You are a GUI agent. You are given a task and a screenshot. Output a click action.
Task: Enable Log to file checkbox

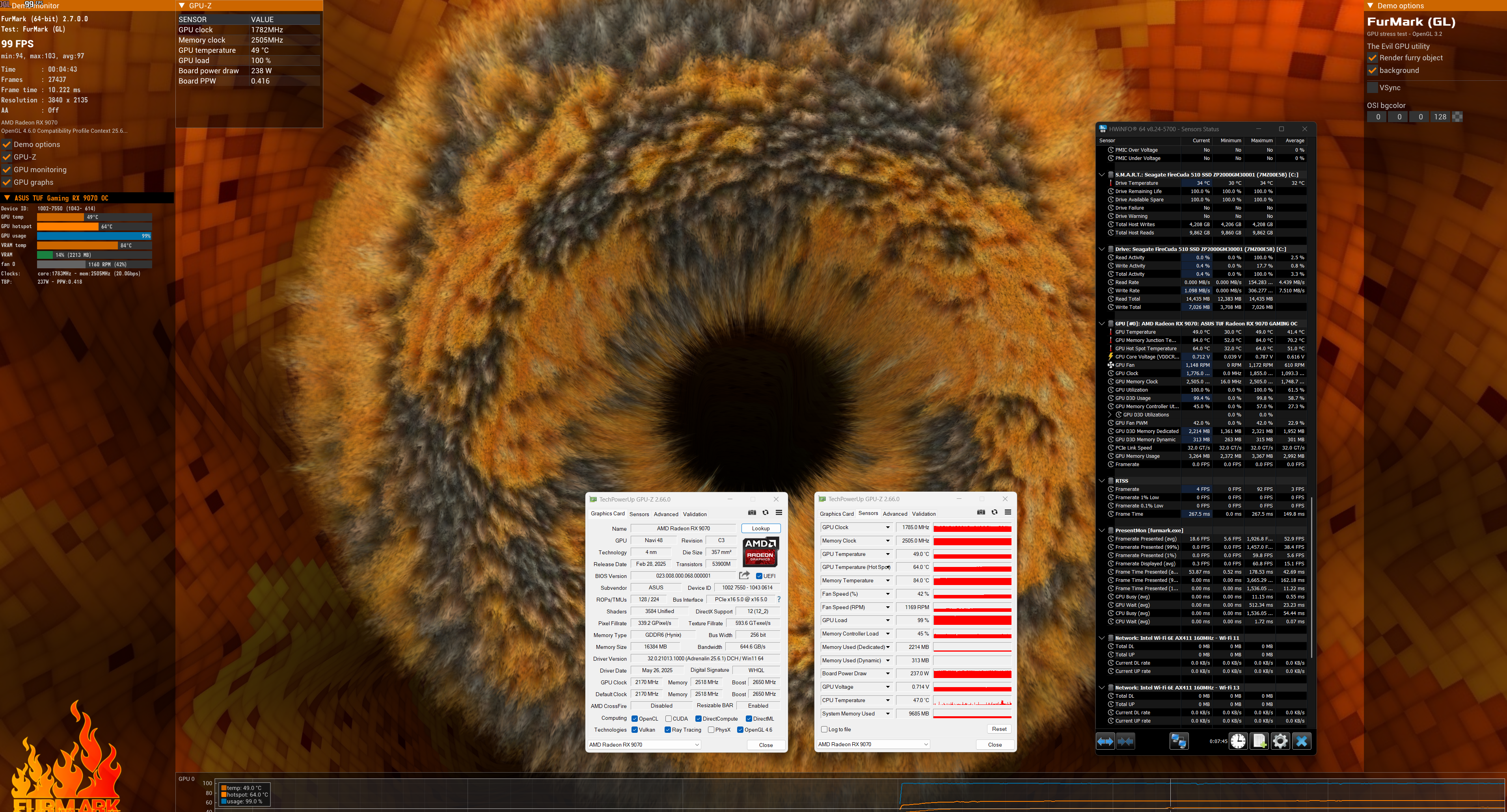(x=824, y=729)
